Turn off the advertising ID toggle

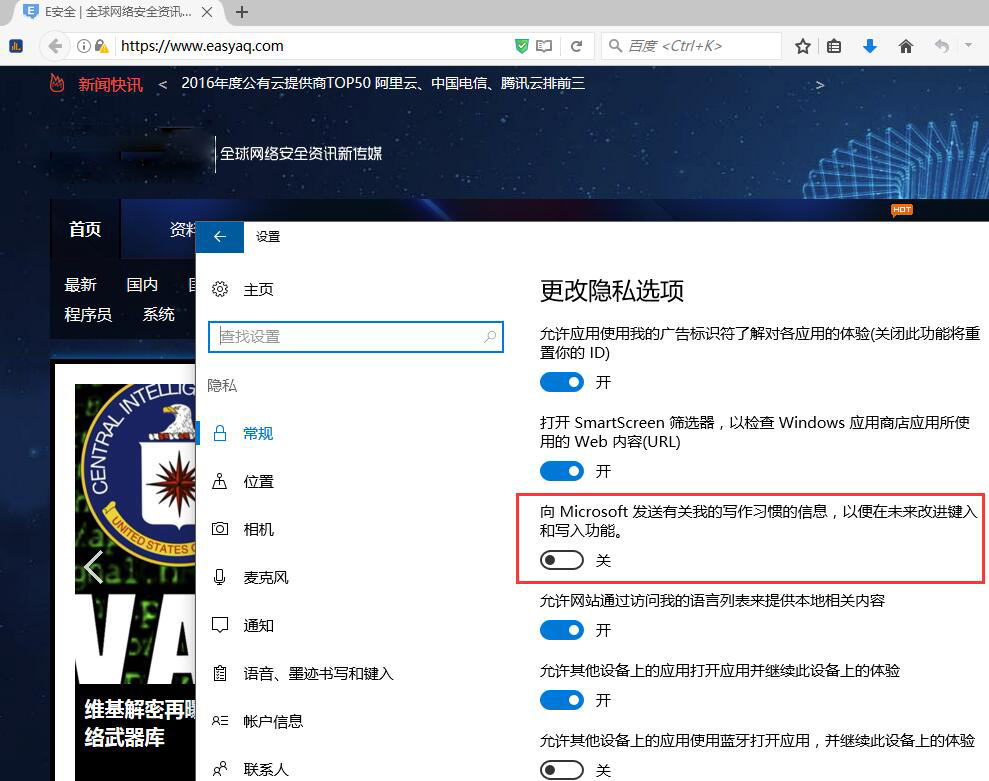point(561,382)
